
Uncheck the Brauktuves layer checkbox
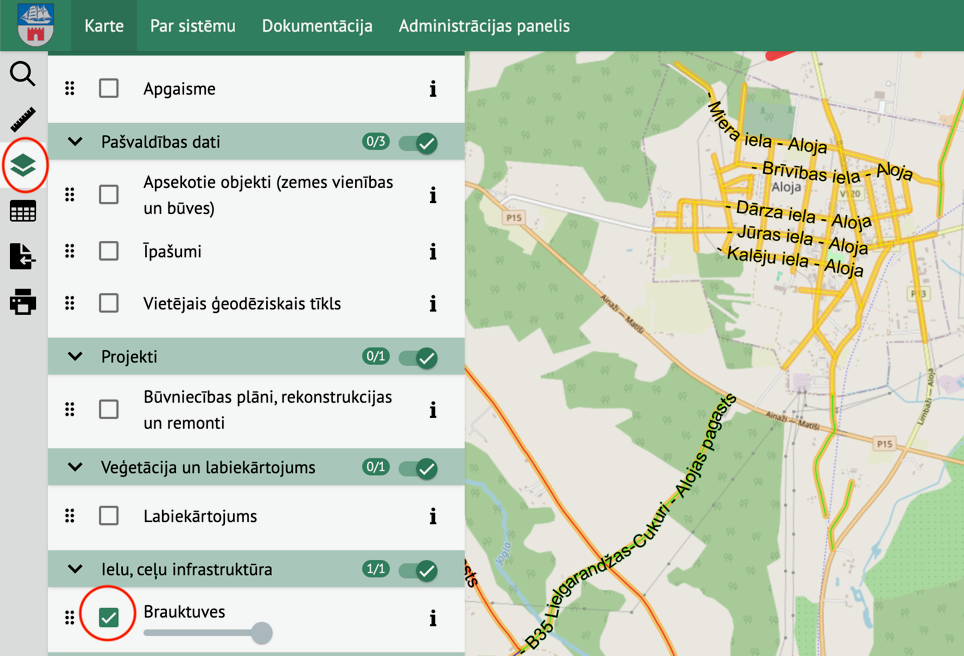[x=109, y=617]
